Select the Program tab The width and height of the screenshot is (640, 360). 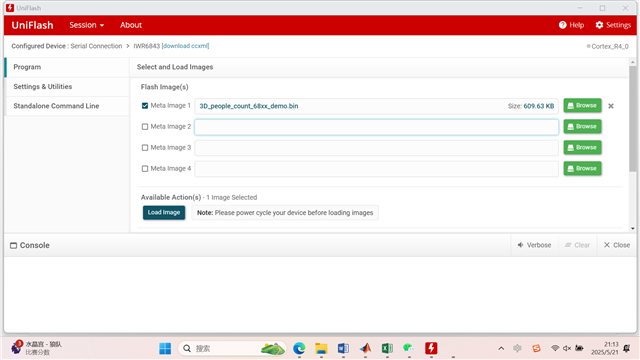pos(67,67)
